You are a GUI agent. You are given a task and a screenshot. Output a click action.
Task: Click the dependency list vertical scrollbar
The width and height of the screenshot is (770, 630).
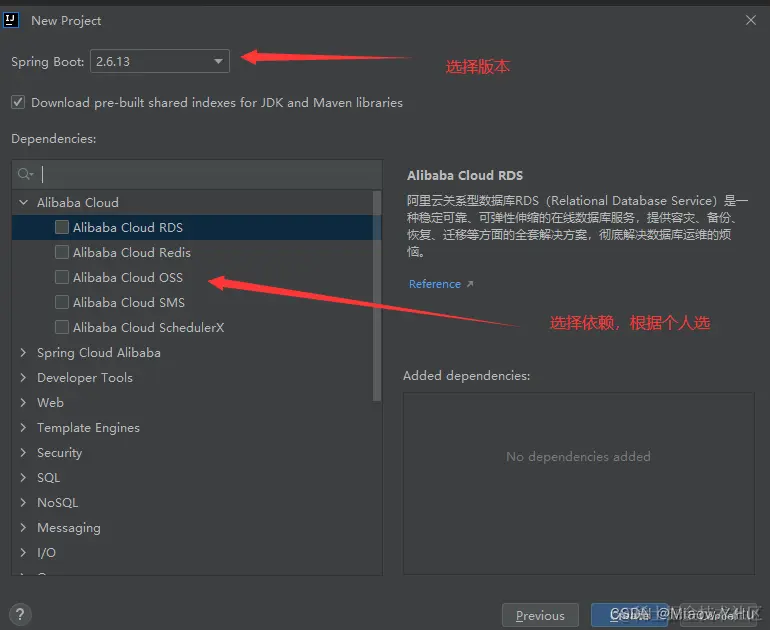(x=377, y=296)
